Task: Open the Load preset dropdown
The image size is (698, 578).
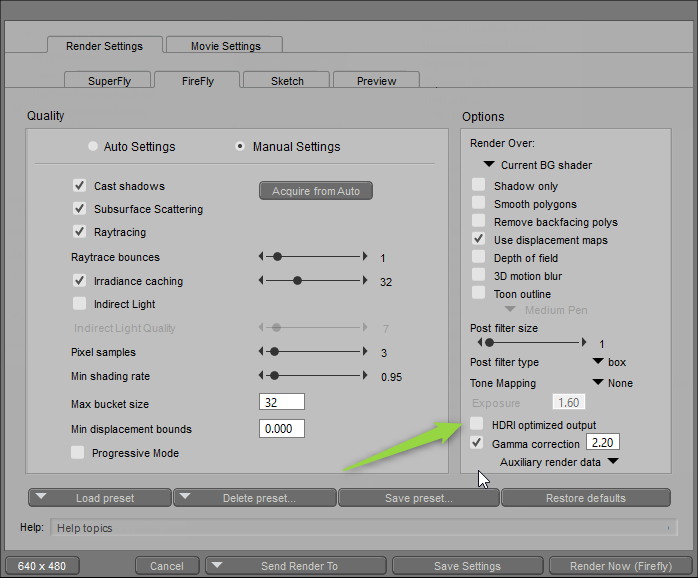Action: [98, 498]
